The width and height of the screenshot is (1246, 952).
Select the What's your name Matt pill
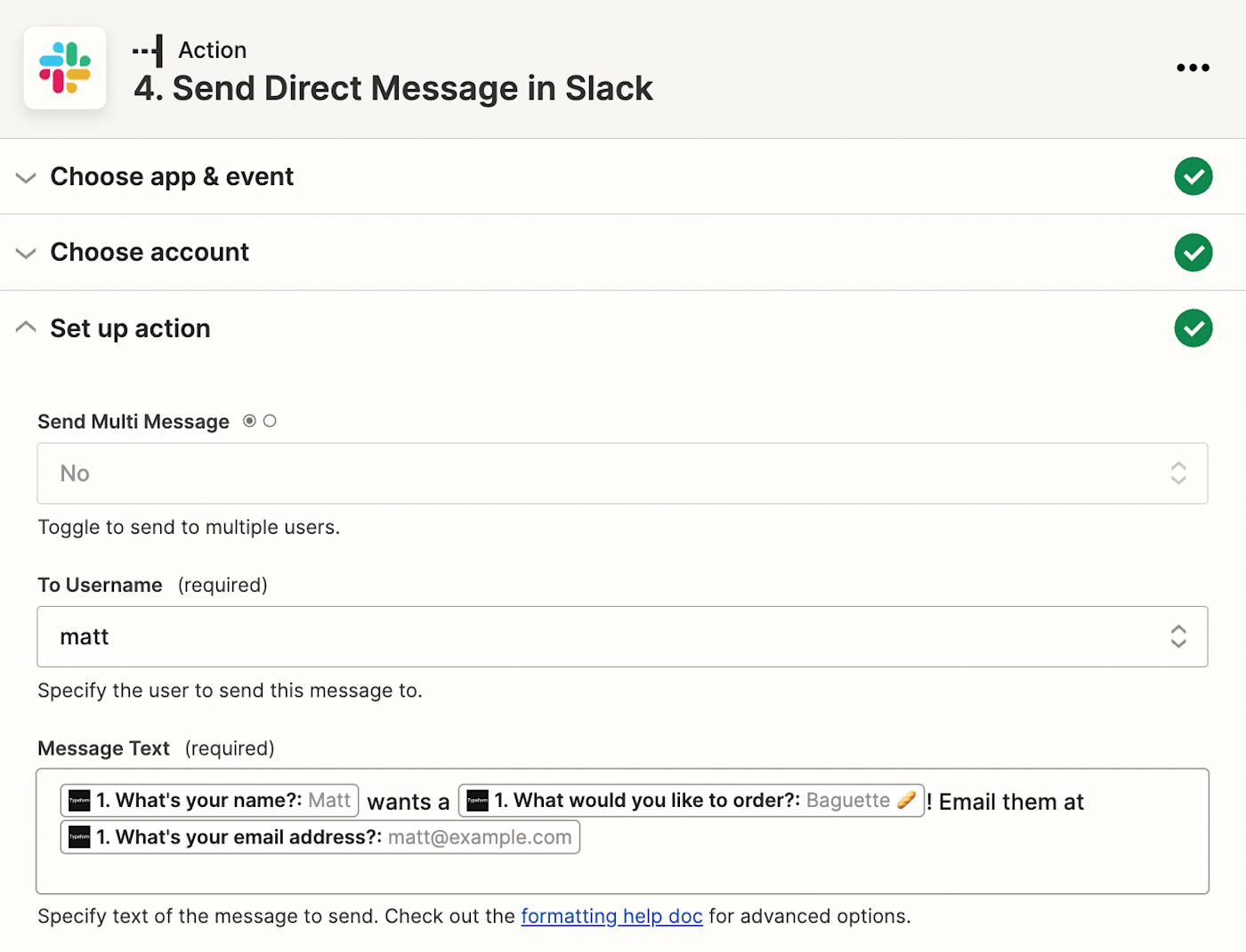click(x=209, y=801)
